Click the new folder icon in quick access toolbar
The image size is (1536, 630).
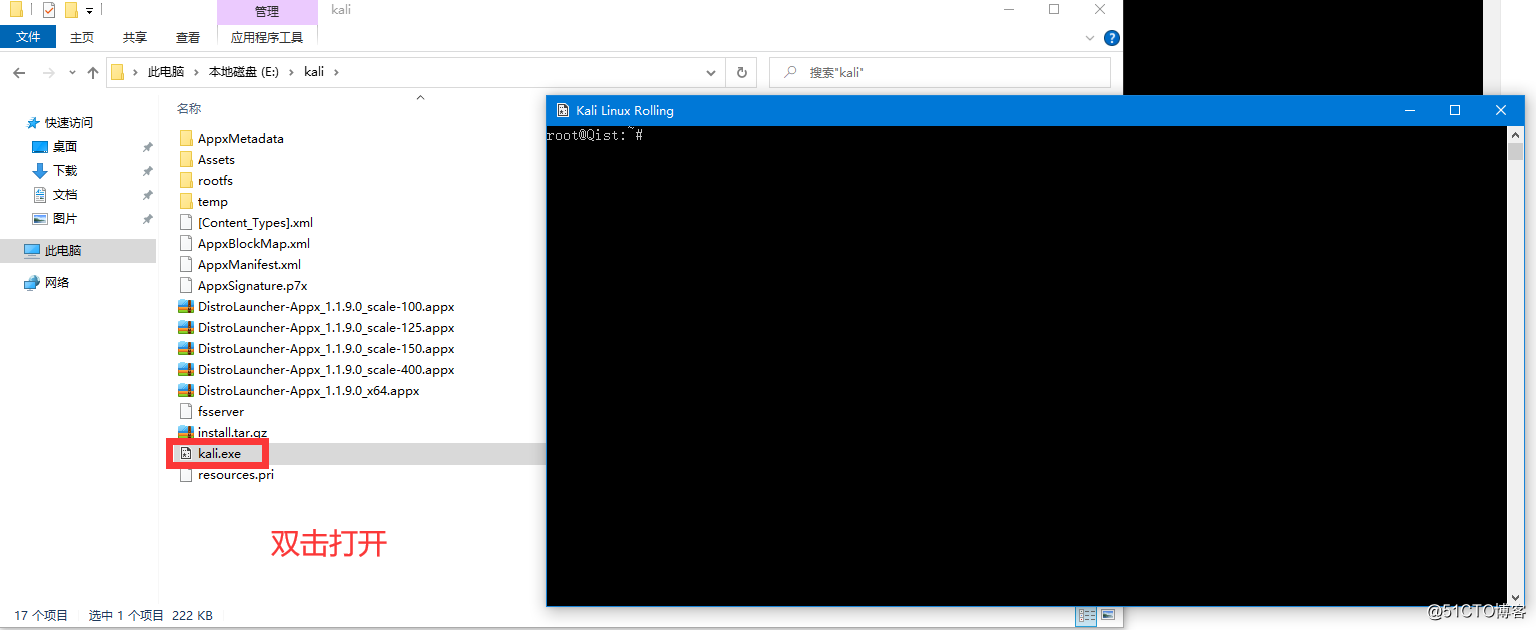[x=71, y=10]
